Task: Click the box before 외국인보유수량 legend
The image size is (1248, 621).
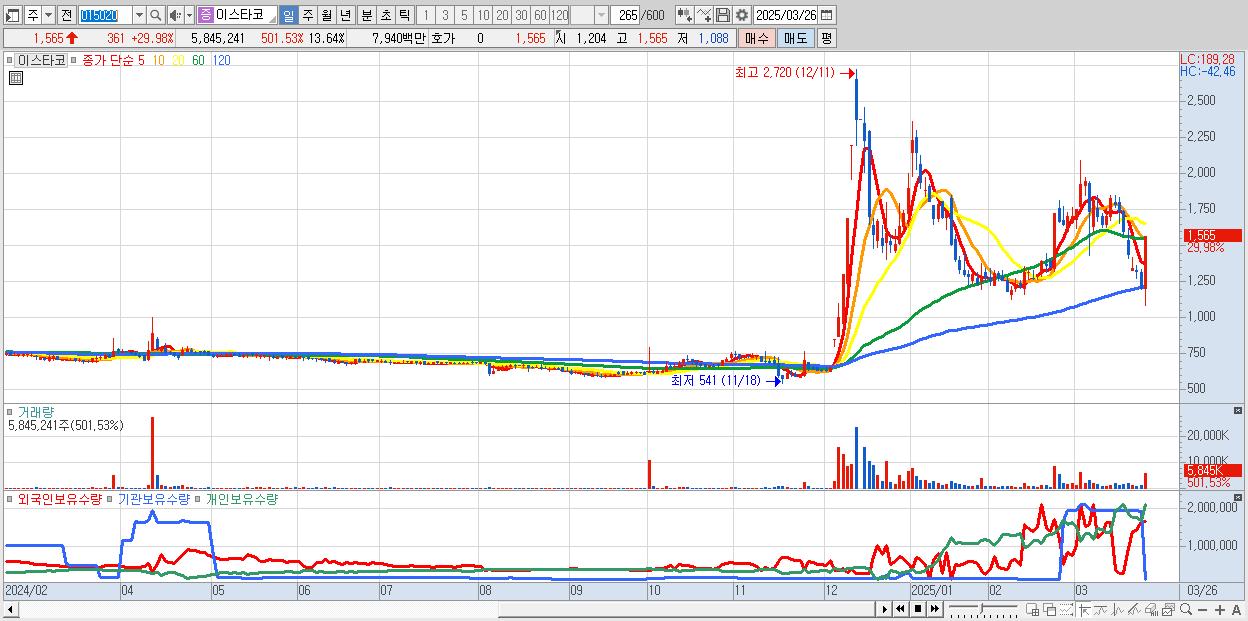Action: pyautogui.click(x=10, y=498)
